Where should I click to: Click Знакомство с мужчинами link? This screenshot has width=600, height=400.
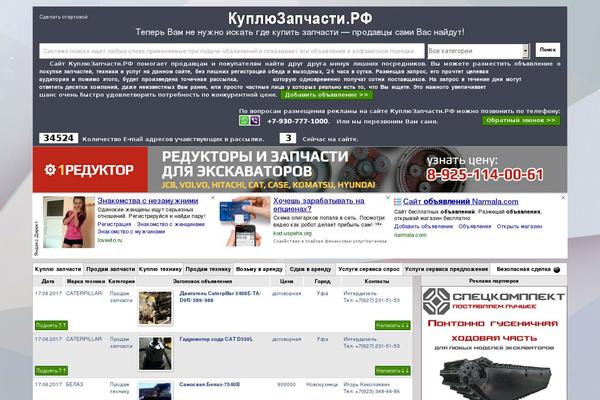(131, 232)
